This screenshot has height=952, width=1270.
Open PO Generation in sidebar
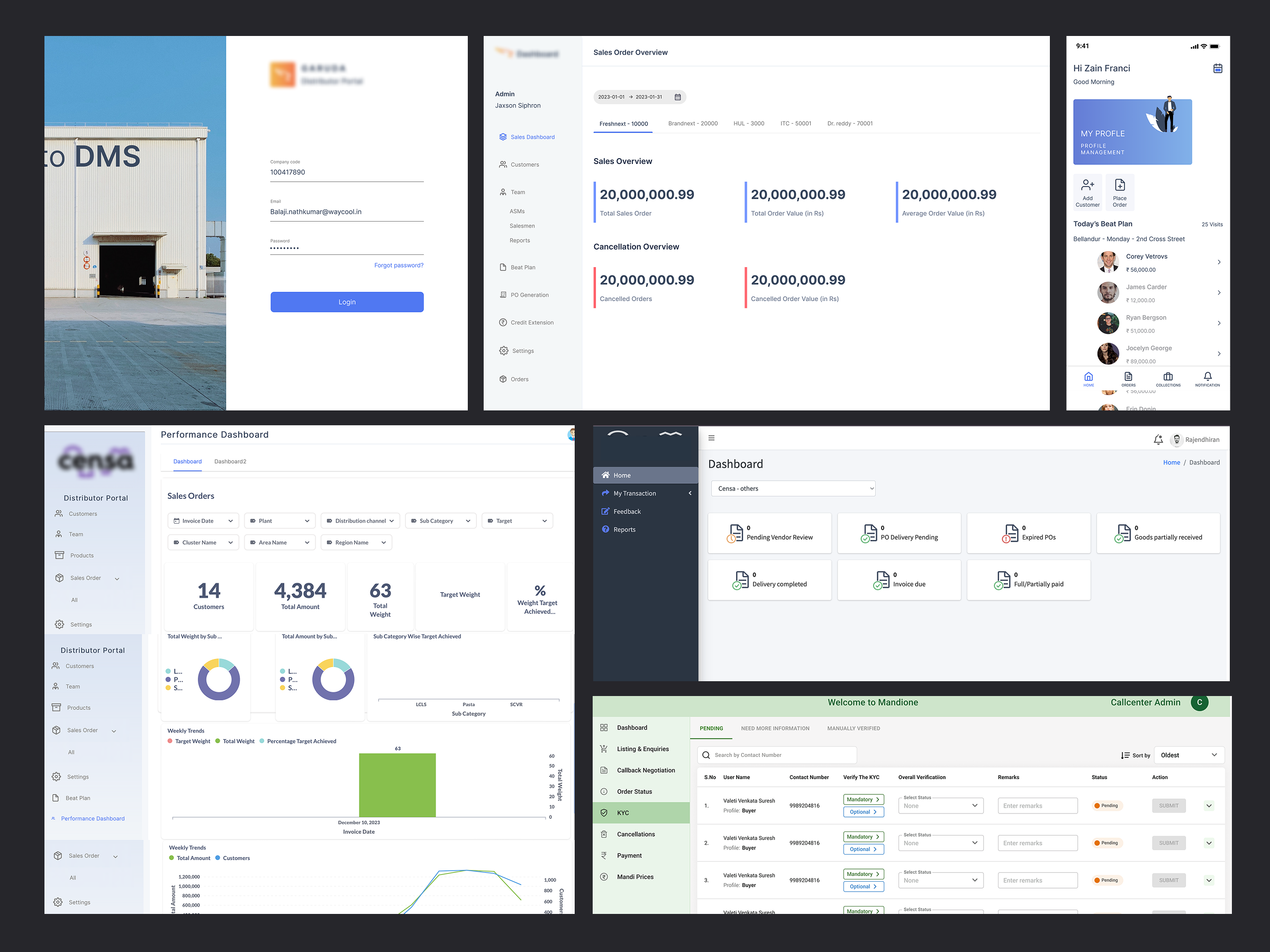click(x=524, y=295)
